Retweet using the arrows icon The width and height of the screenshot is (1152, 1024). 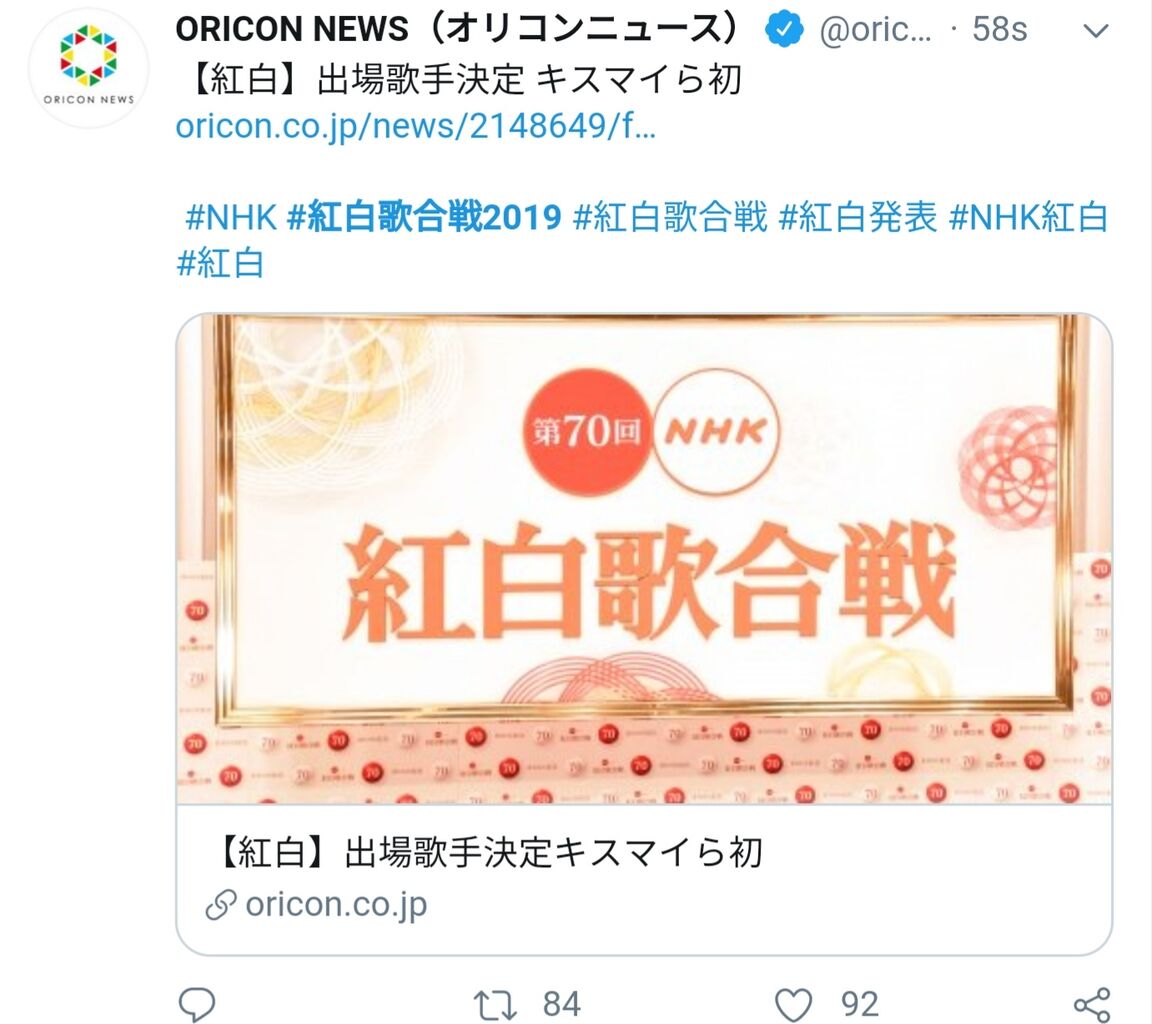[x=495, y=1005]
